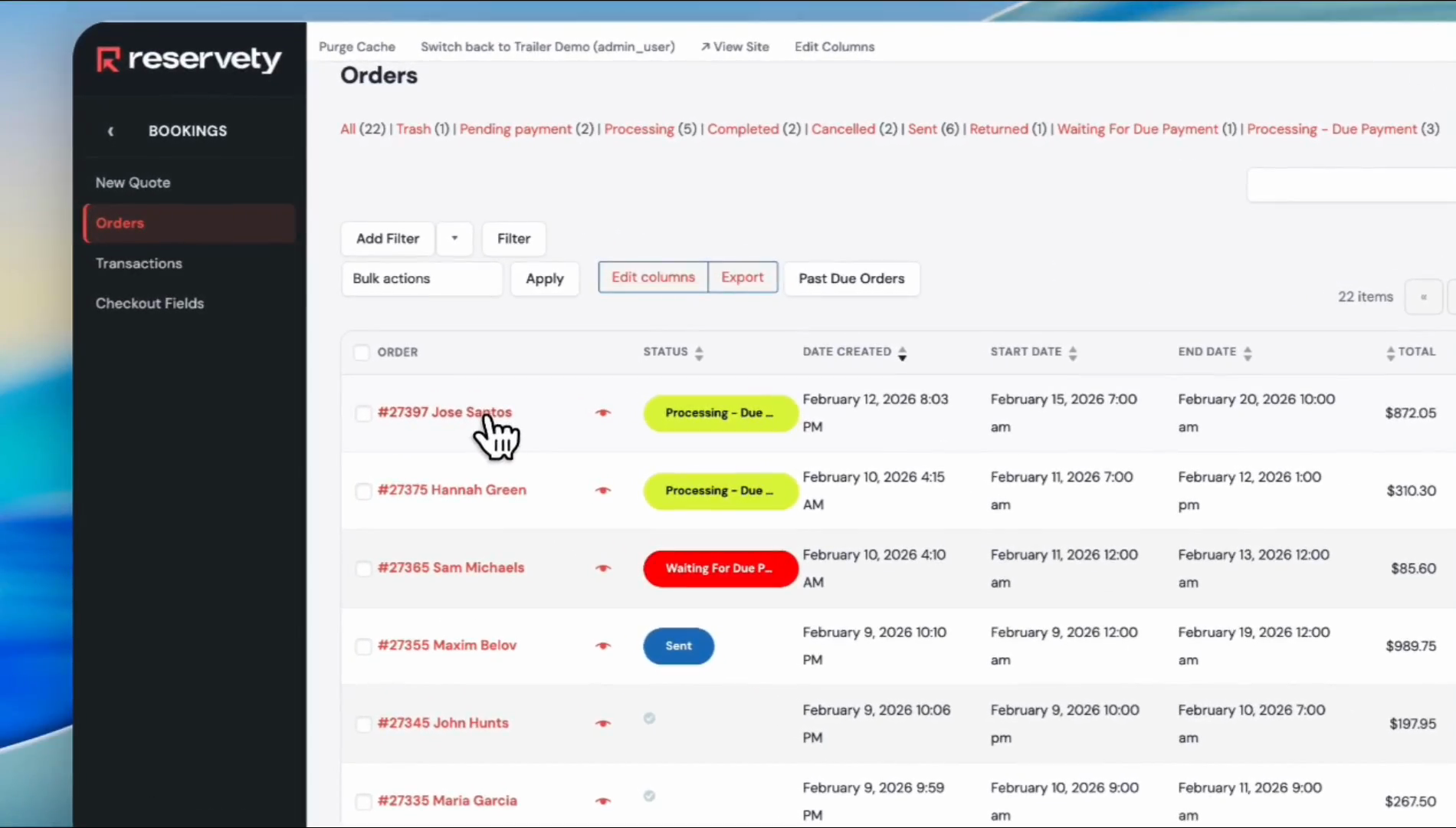
Task: Click status check icon for Maria Garcia order
Action: tap(649, 796)
